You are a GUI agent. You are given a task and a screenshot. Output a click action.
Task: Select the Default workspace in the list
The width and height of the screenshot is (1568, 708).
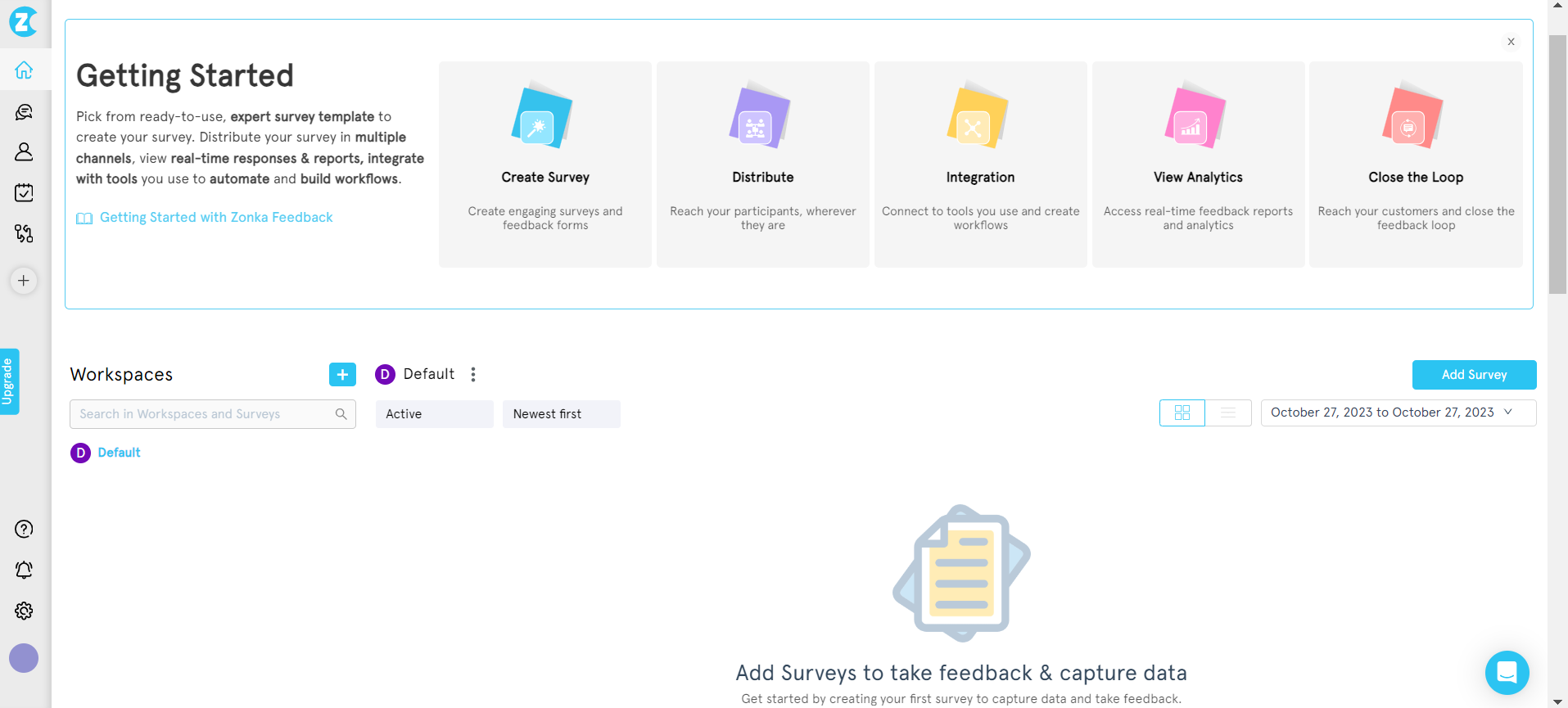point(119,453)
